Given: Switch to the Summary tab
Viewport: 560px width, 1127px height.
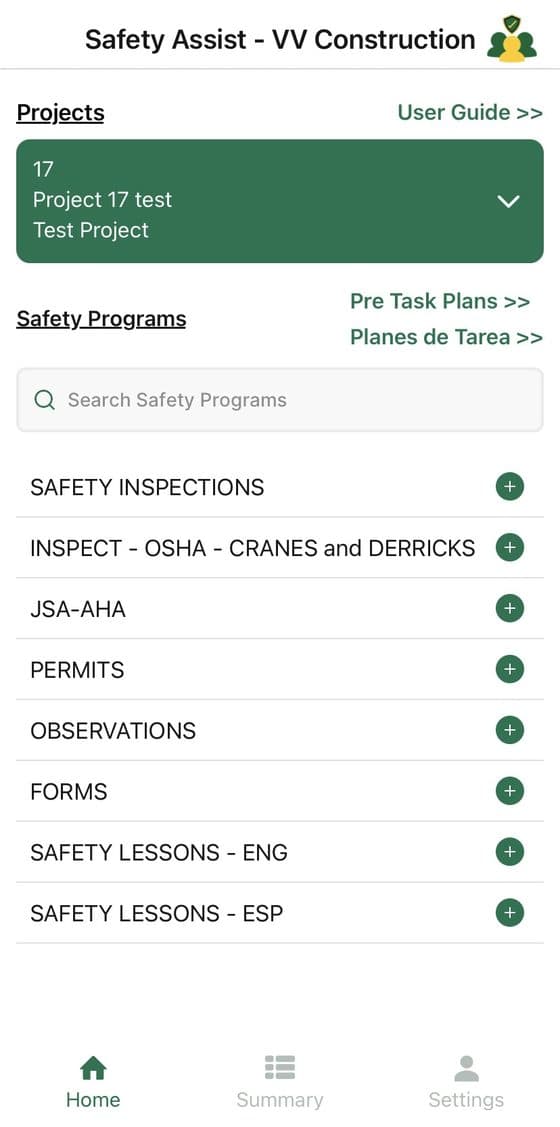Looking at the screenshot, I should coord(280,1082).
